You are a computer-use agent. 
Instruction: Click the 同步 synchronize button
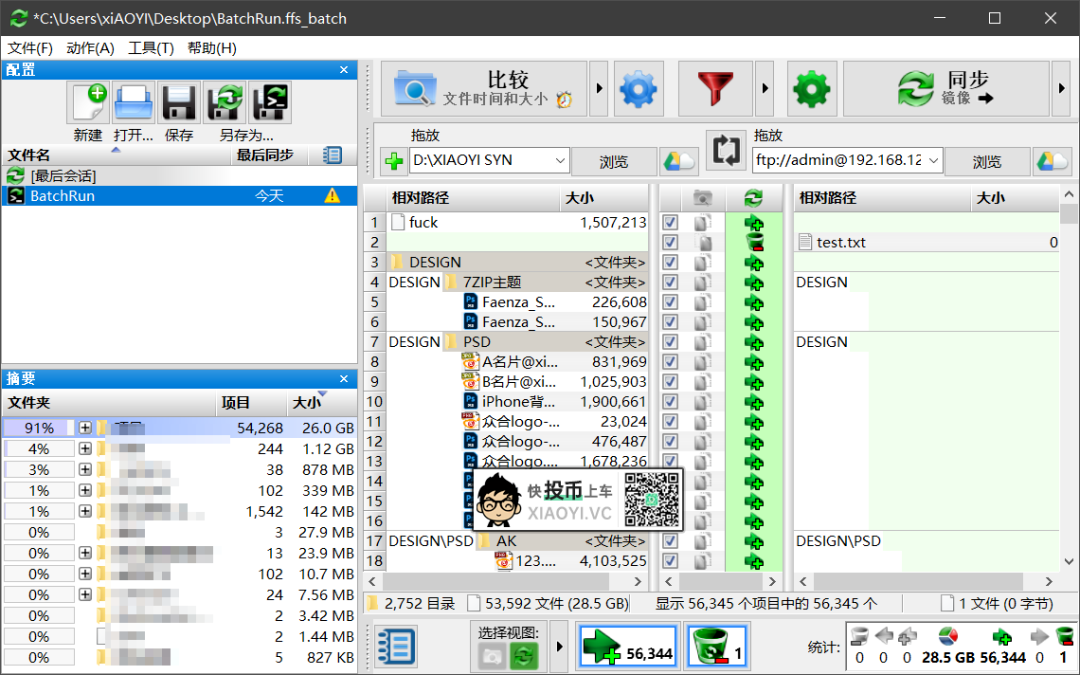coord(946,89)
